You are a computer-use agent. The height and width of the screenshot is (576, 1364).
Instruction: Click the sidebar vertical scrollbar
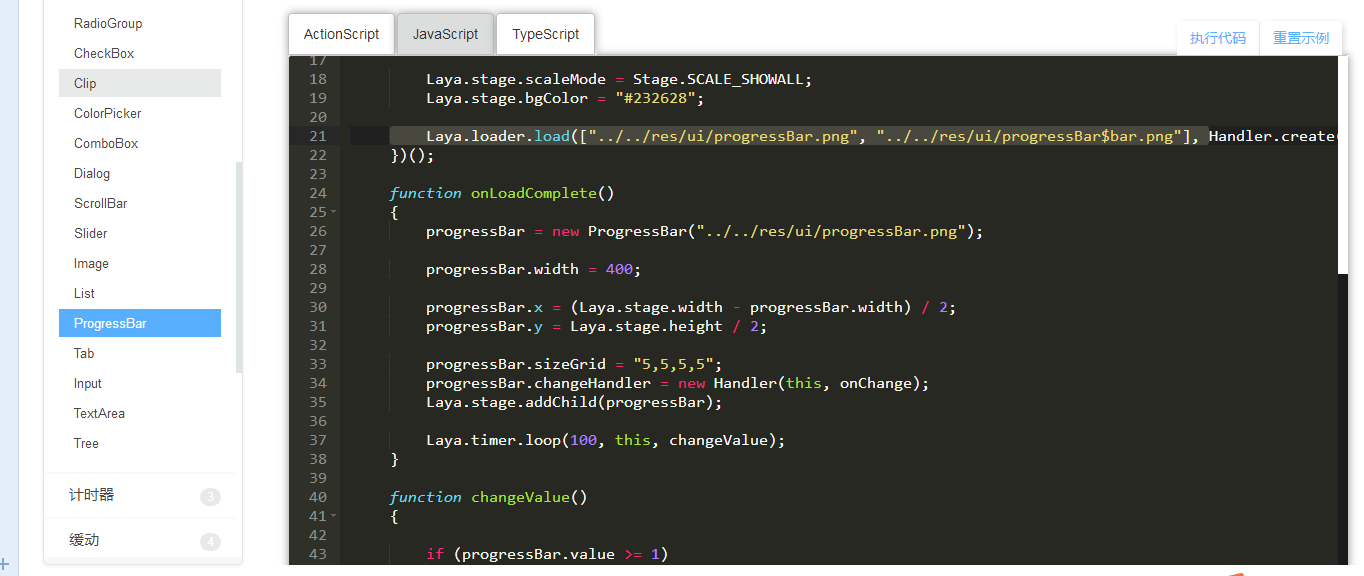[238, 265]
